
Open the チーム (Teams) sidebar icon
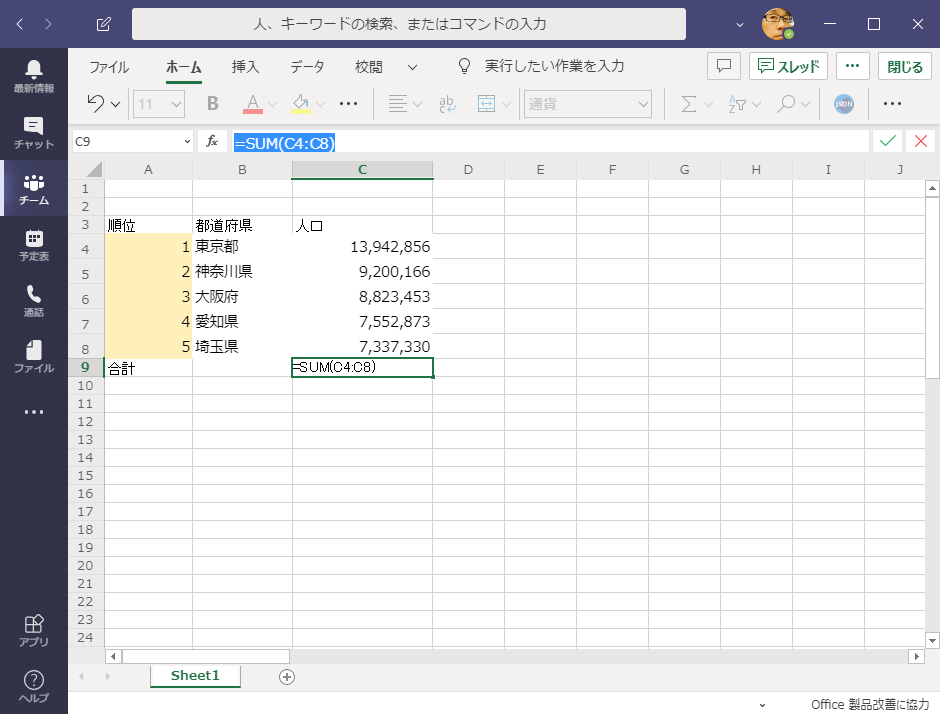[34, 189]
